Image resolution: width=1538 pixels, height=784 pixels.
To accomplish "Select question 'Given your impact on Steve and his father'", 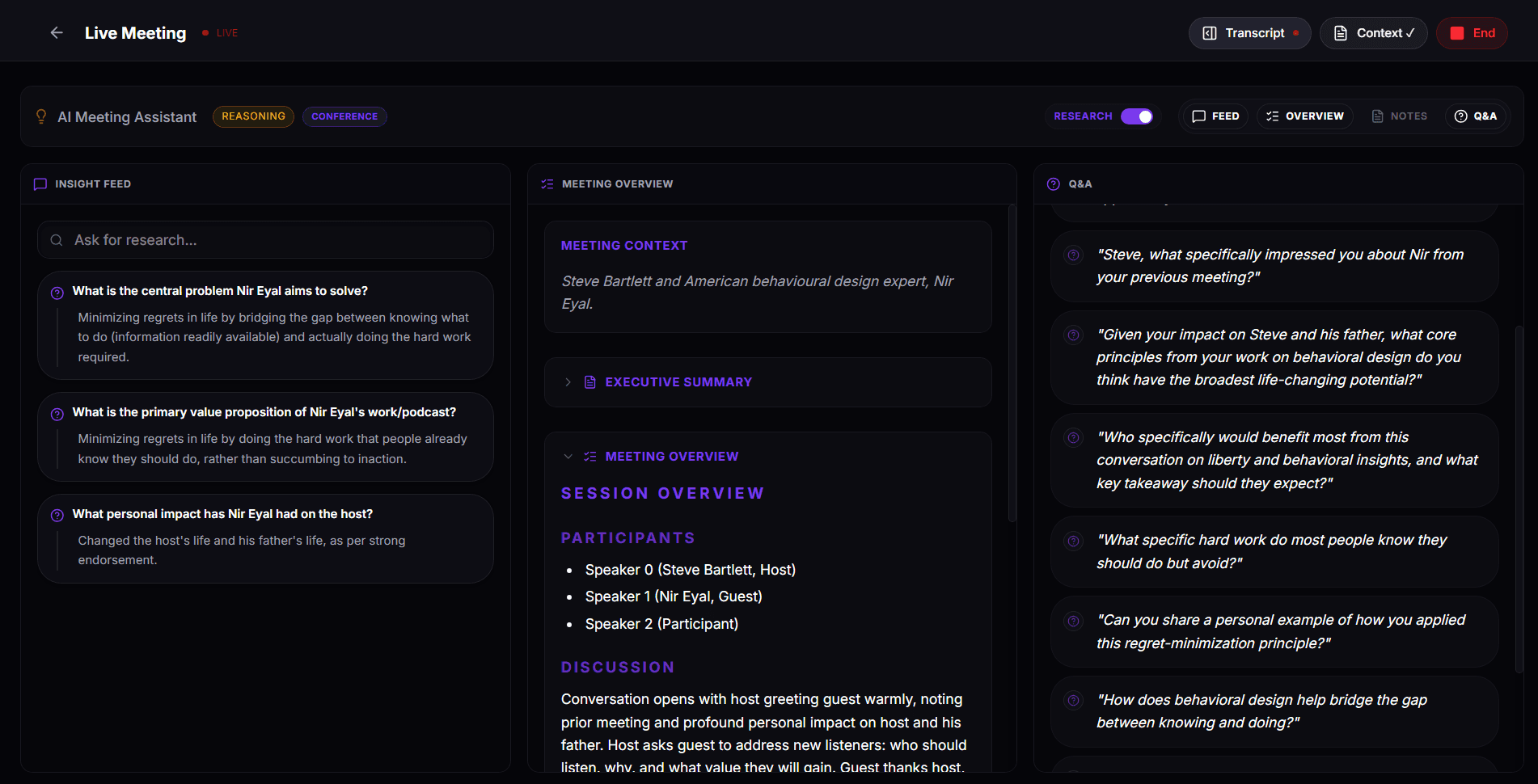I will coord(1274,357).
